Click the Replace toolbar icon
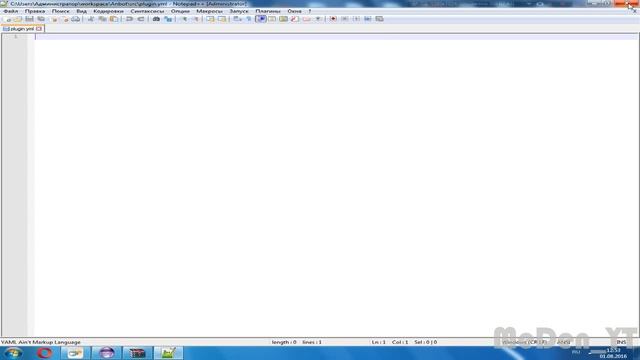The height and width of the screenshot is (360, 640). [168, 19]
